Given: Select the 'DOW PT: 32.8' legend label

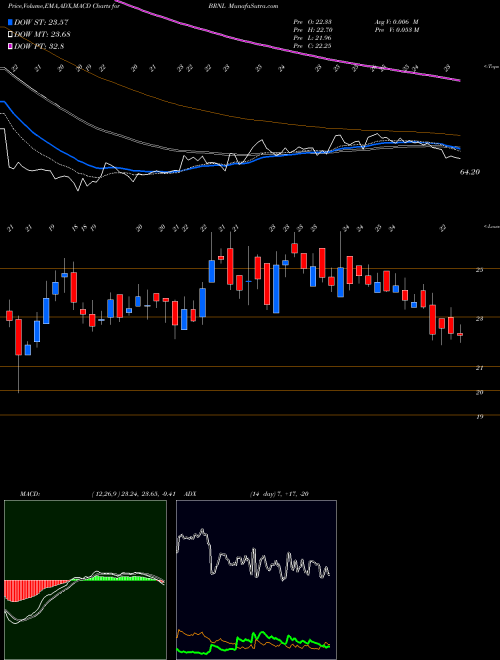Looking at the screenshot, I should click(39, 47).
